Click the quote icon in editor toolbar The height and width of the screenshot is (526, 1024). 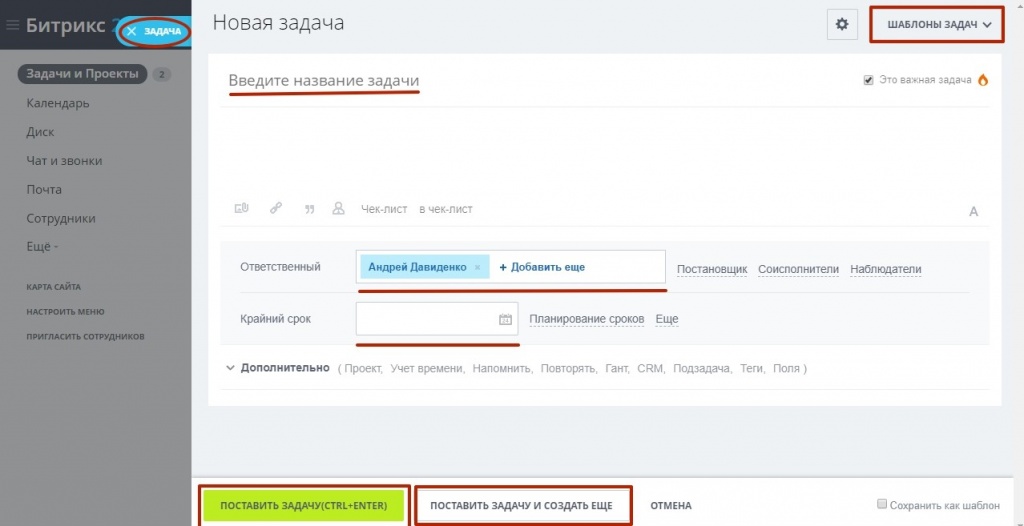tap(309, 209)
